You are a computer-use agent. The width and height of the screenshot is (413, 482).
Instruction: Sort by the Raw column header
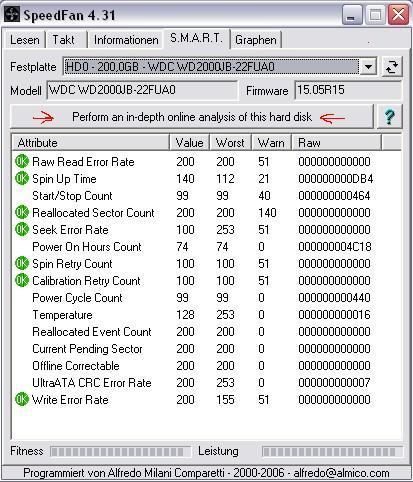click(x=336, y=143)
